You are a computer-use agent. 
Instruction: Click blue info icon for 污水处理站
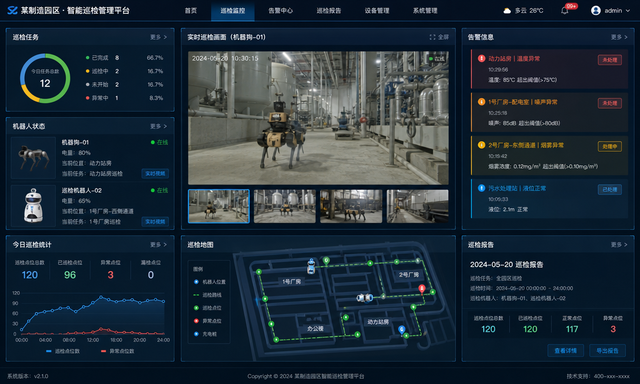(481, 188)
